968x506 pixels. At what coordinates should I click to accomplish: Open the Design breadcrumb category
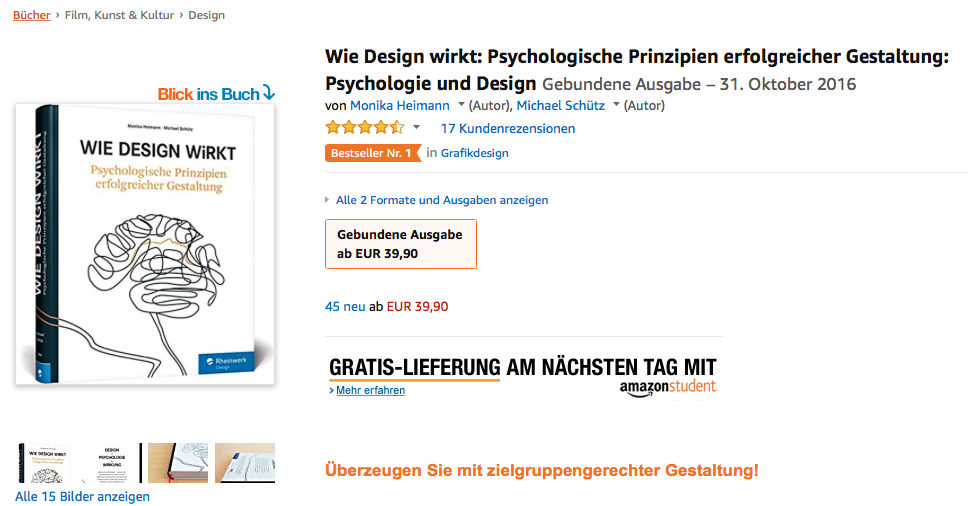click(x=206, y=15)
